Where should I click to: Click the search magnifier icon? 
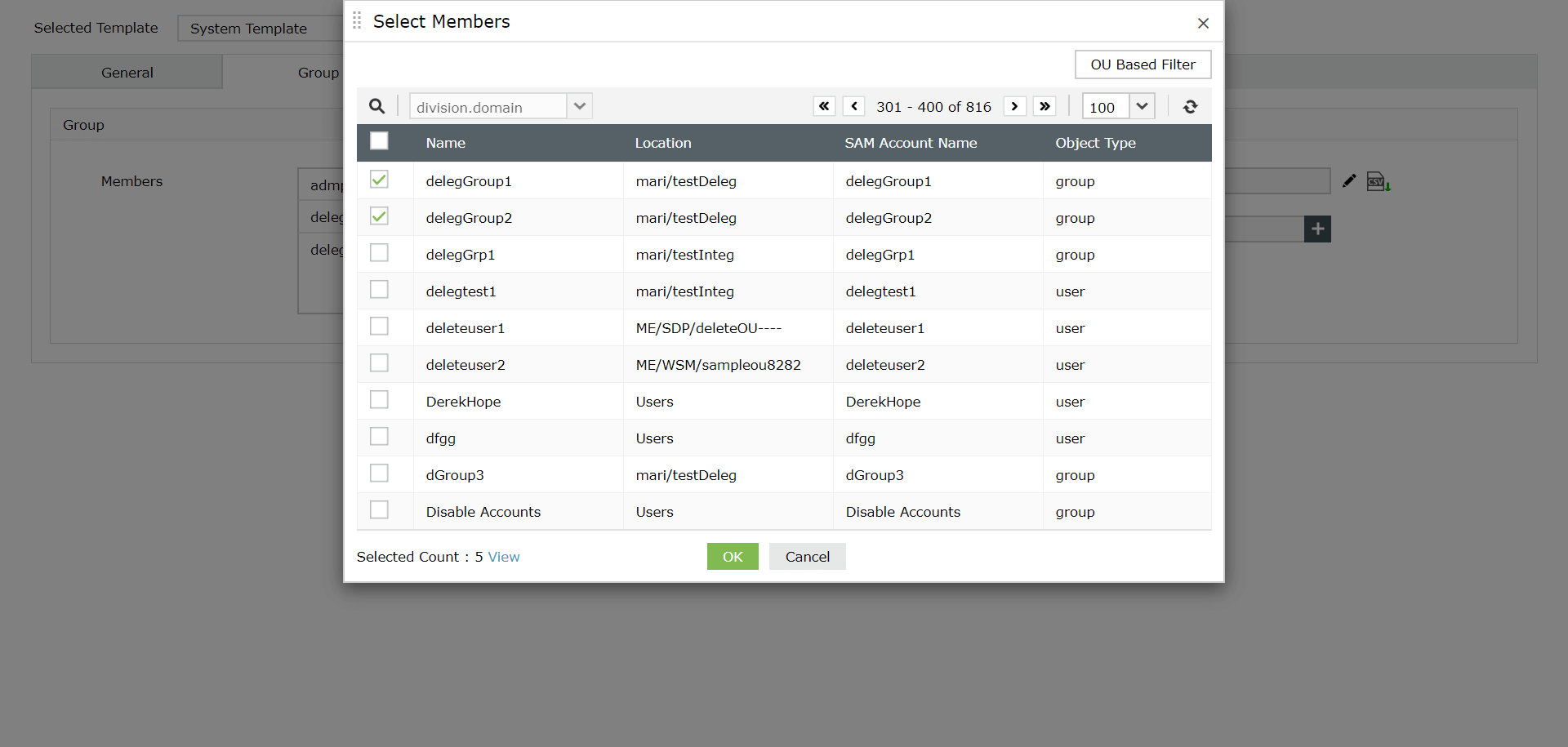[x=376, y=106]
